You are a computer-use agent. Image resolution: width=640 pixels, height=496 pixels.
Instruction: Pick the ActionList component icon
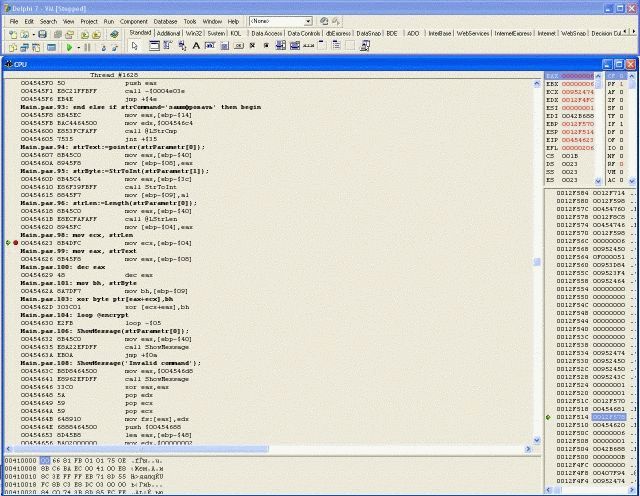click(x=364, y=46)
